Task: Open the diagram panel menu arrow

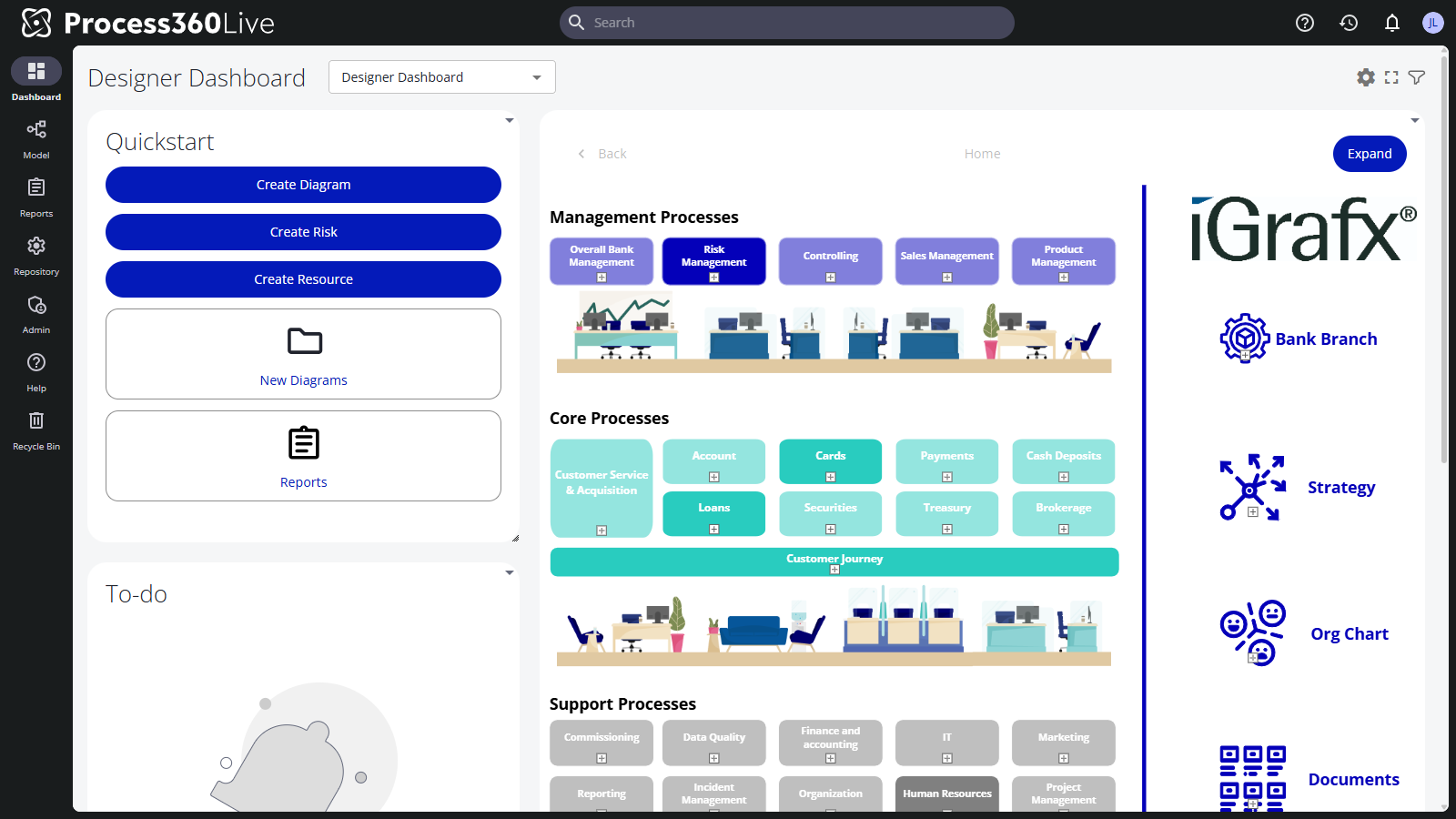Action: point(1415,120)
